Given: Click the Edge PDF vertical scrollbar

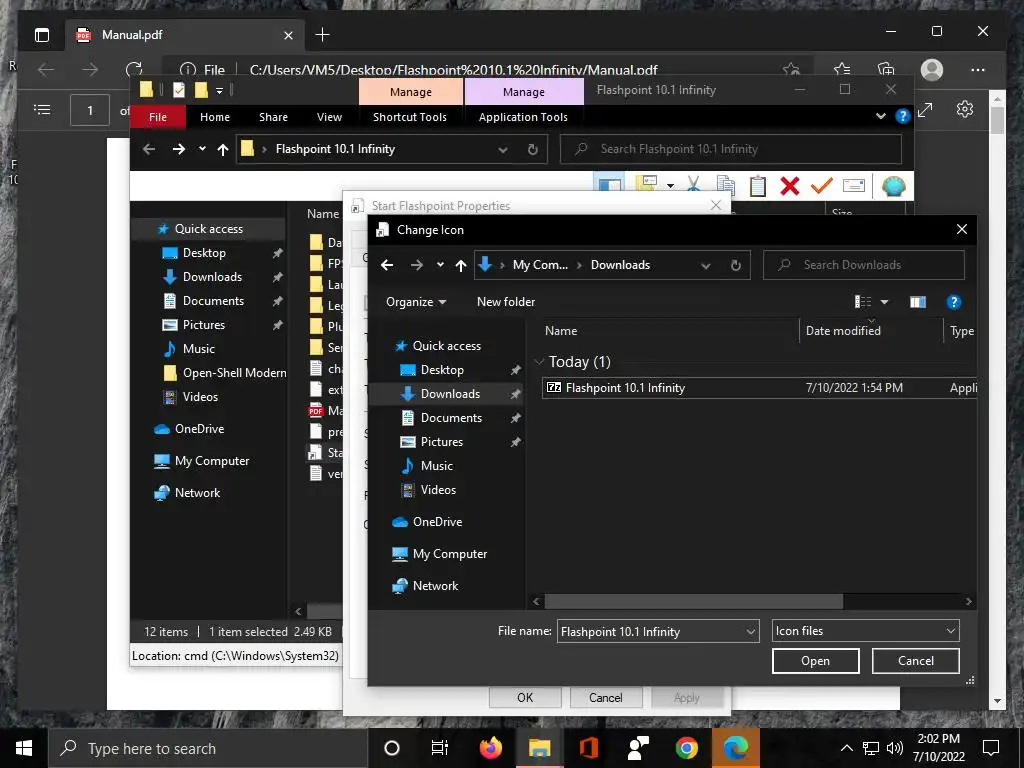Looking at the screenshot, I should [x=997, y=121].
